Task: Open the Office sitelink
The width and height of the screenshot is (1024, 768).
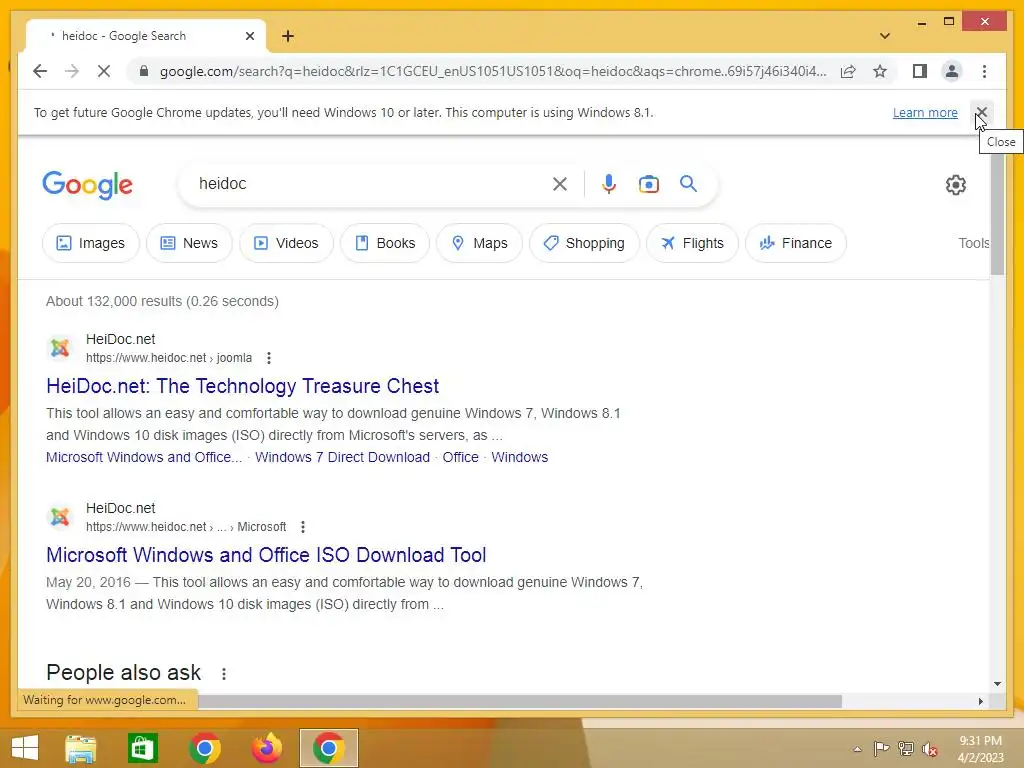Action: [460, 457]
